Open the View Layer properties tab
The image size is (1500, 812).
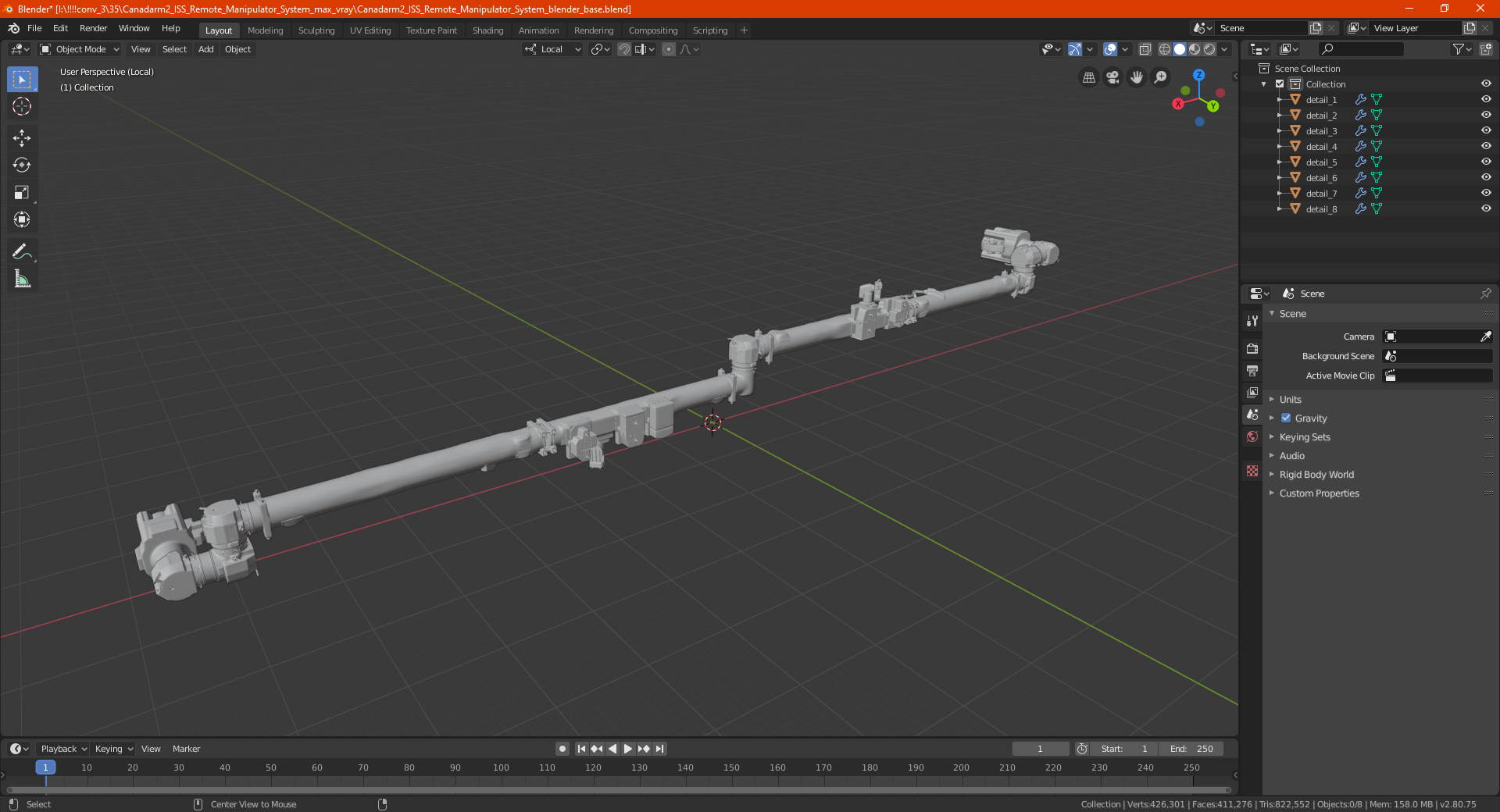click(1252, 392)
